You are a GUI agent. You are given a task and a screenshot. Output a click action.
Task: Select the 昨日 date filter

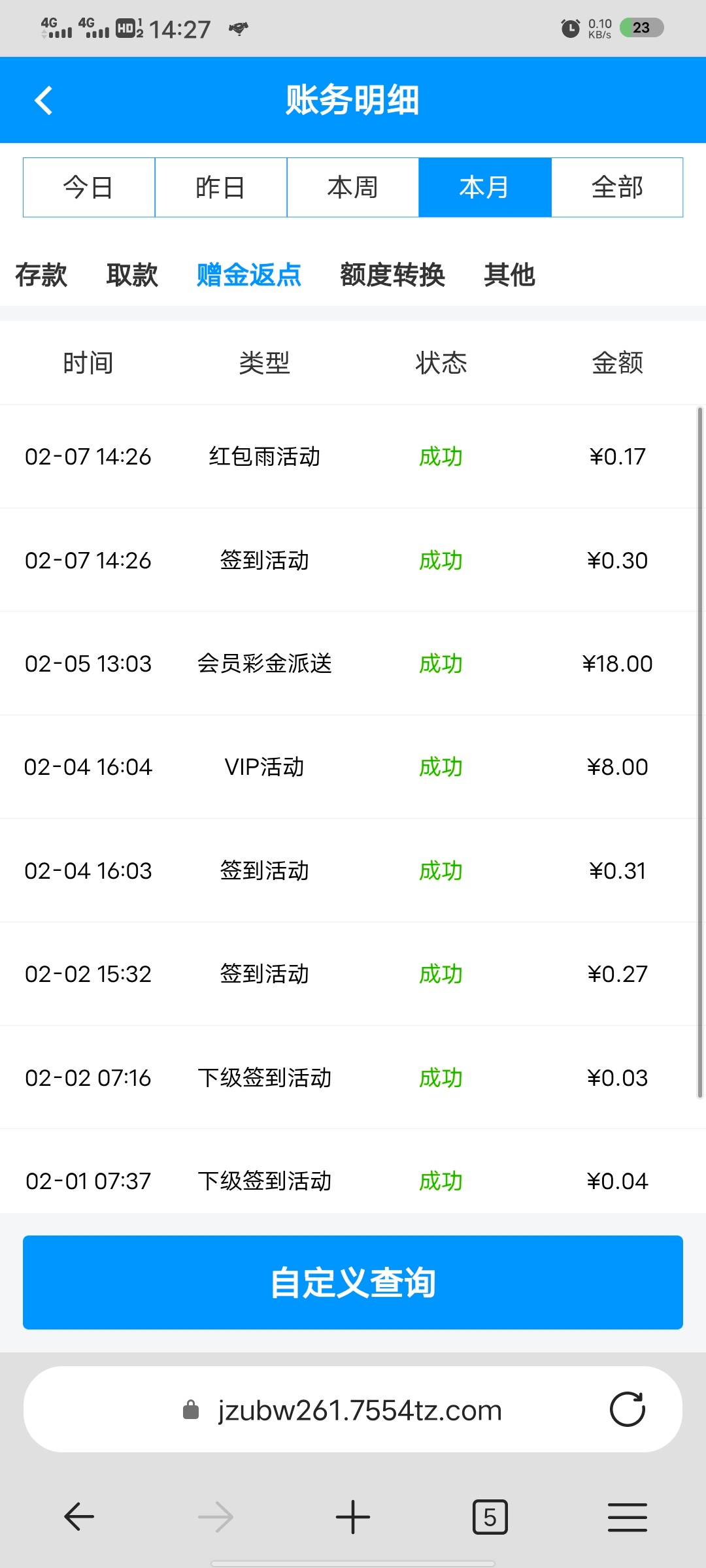point(221,188)
